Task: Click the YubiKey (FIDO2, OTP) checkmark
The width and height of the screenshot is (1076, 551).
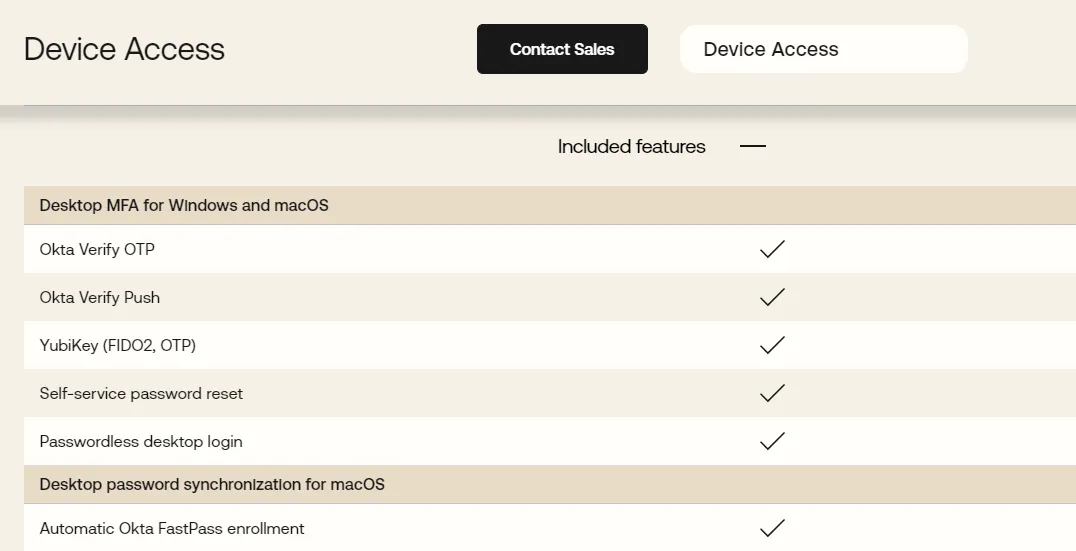Action: click(x=772, y=345)
